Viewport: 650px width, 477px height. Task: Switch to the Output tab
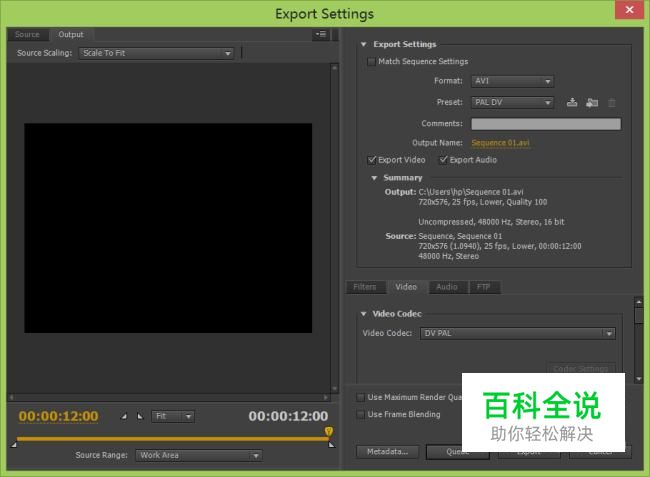(x=71, y=34)
